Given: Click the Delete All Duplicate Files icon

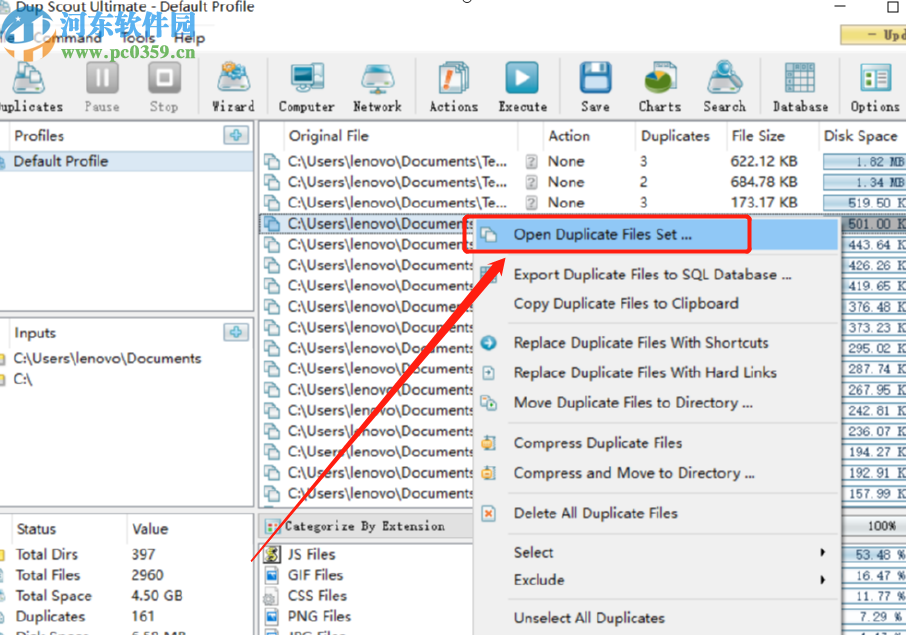Looking at the screenshot, I should (x=489, y=514).
